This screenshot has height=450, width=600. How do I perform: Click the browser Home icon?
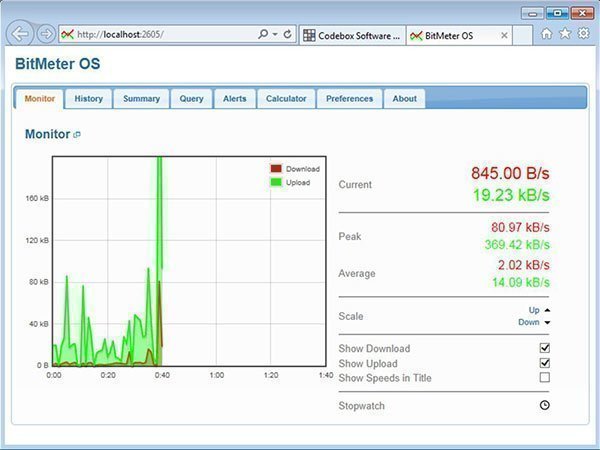pyautogui.click(x=547, y=34)
